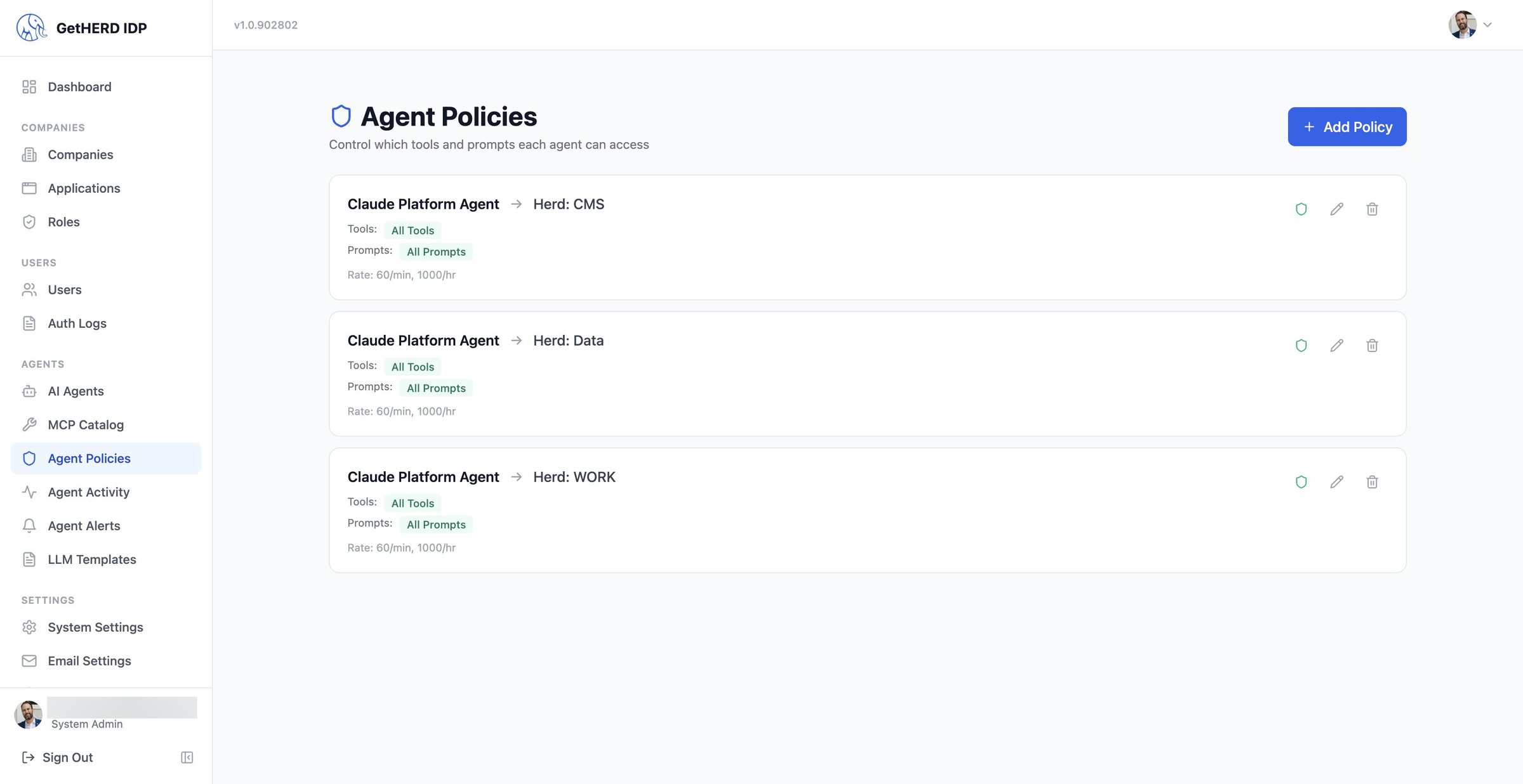
Task: Click the Auth Logs document icon
Action: 29,323
